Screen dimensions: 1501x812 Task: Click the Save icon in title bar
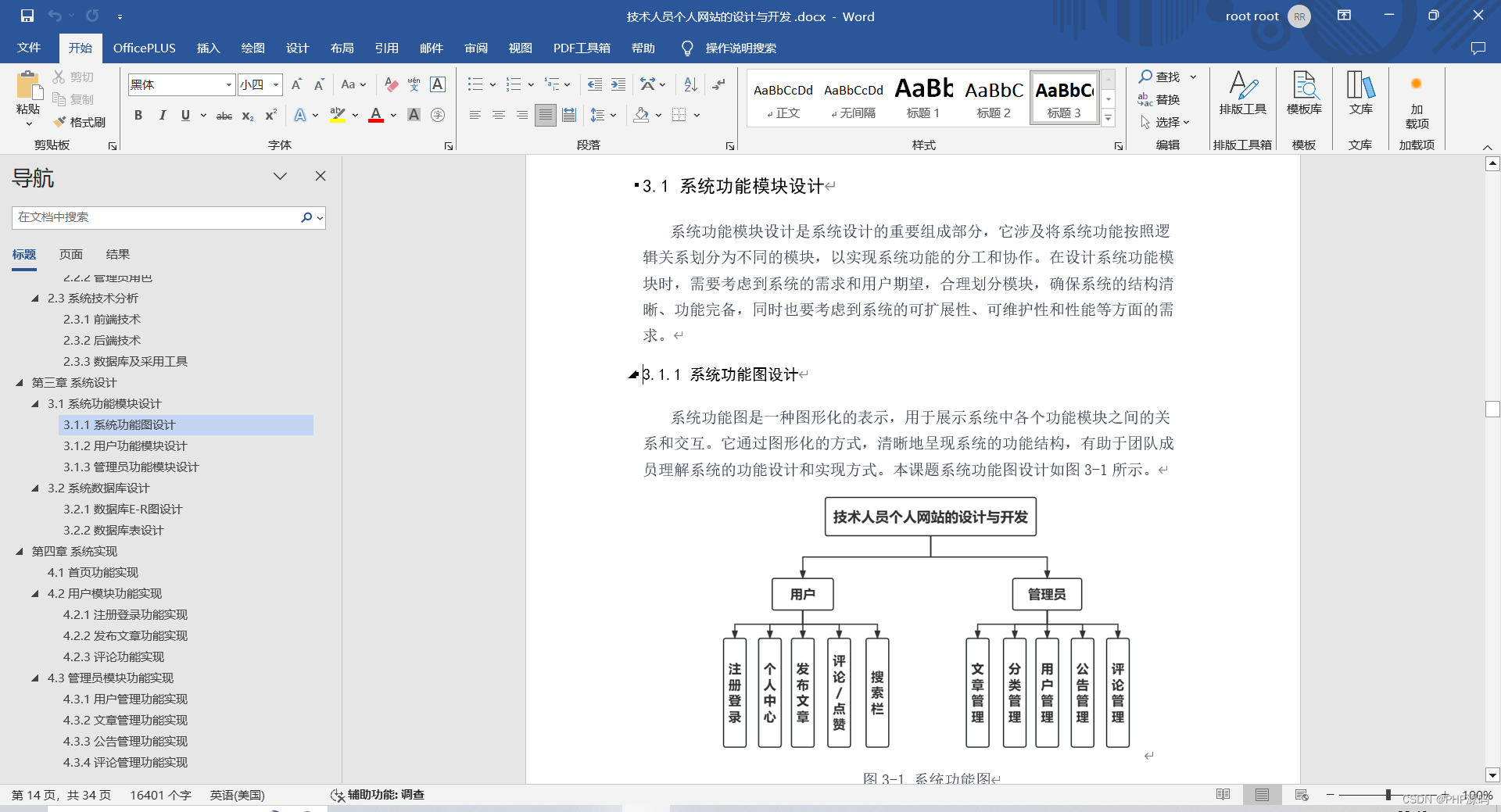pyautogui.click(x=27, y=16)
